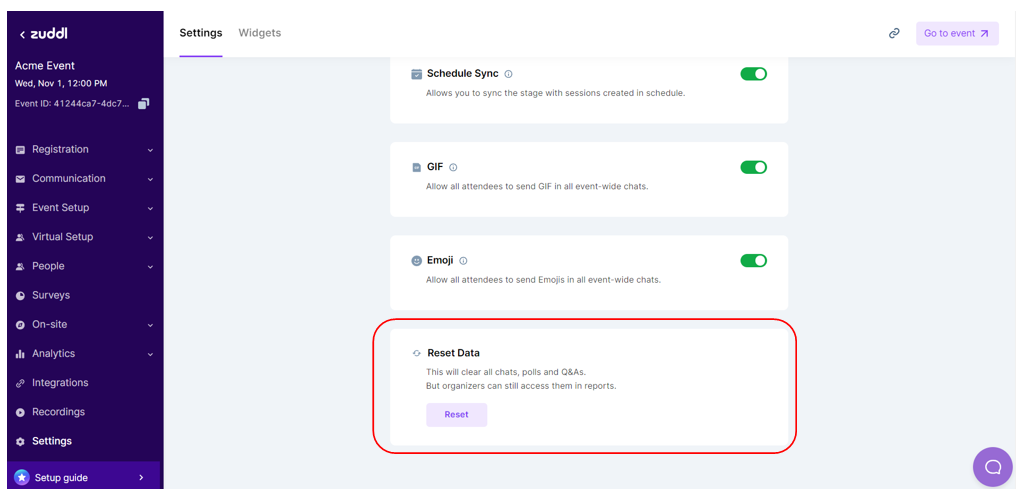Open the chat support bubble icon

(992, 467)
